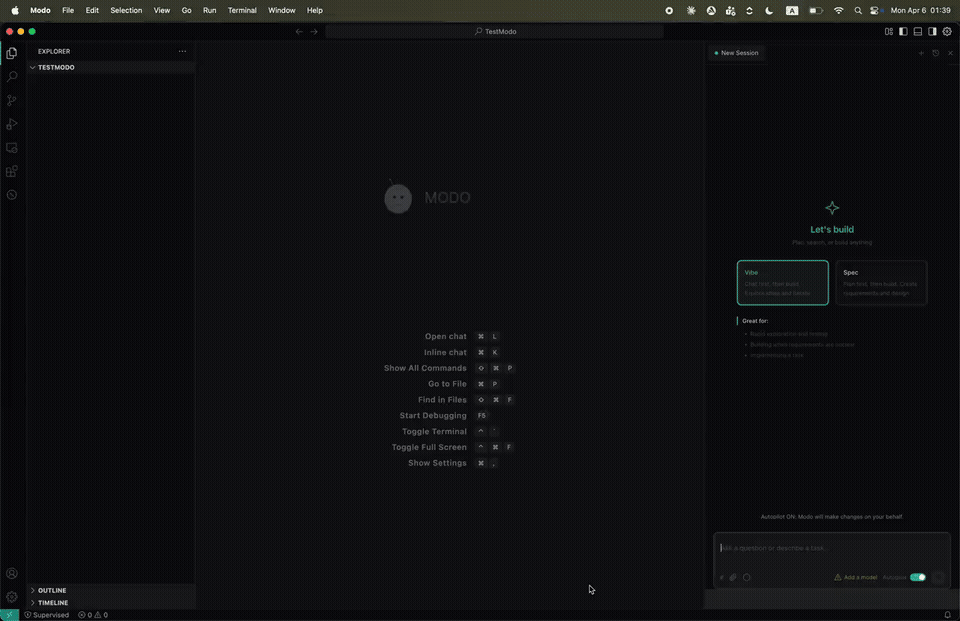Select the Spec mode card
The image size is (960, 621).
click(x=881, y=283)
